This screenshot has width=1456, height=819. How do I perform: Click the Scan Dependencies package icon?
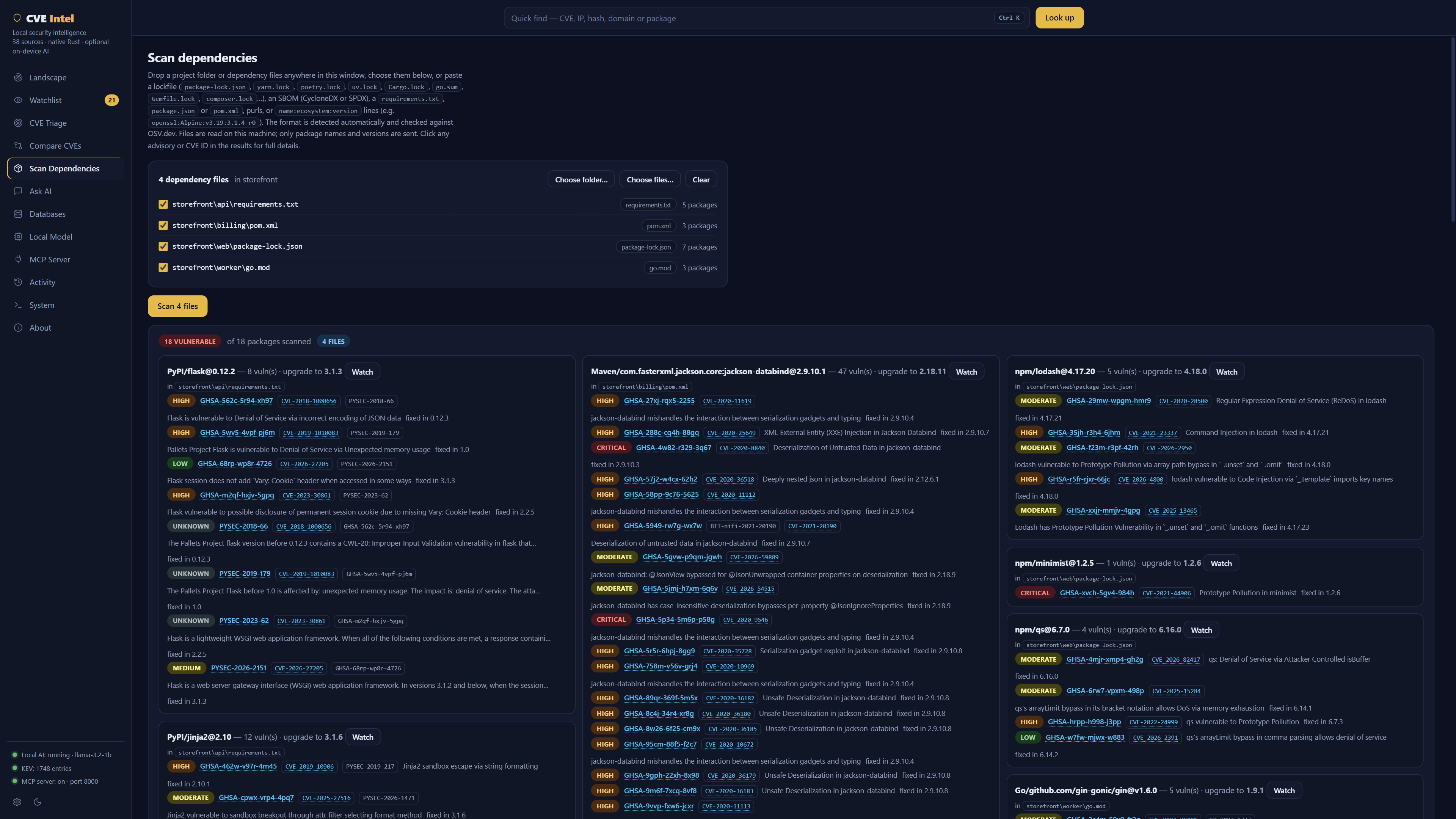click(x=18, y=168)
